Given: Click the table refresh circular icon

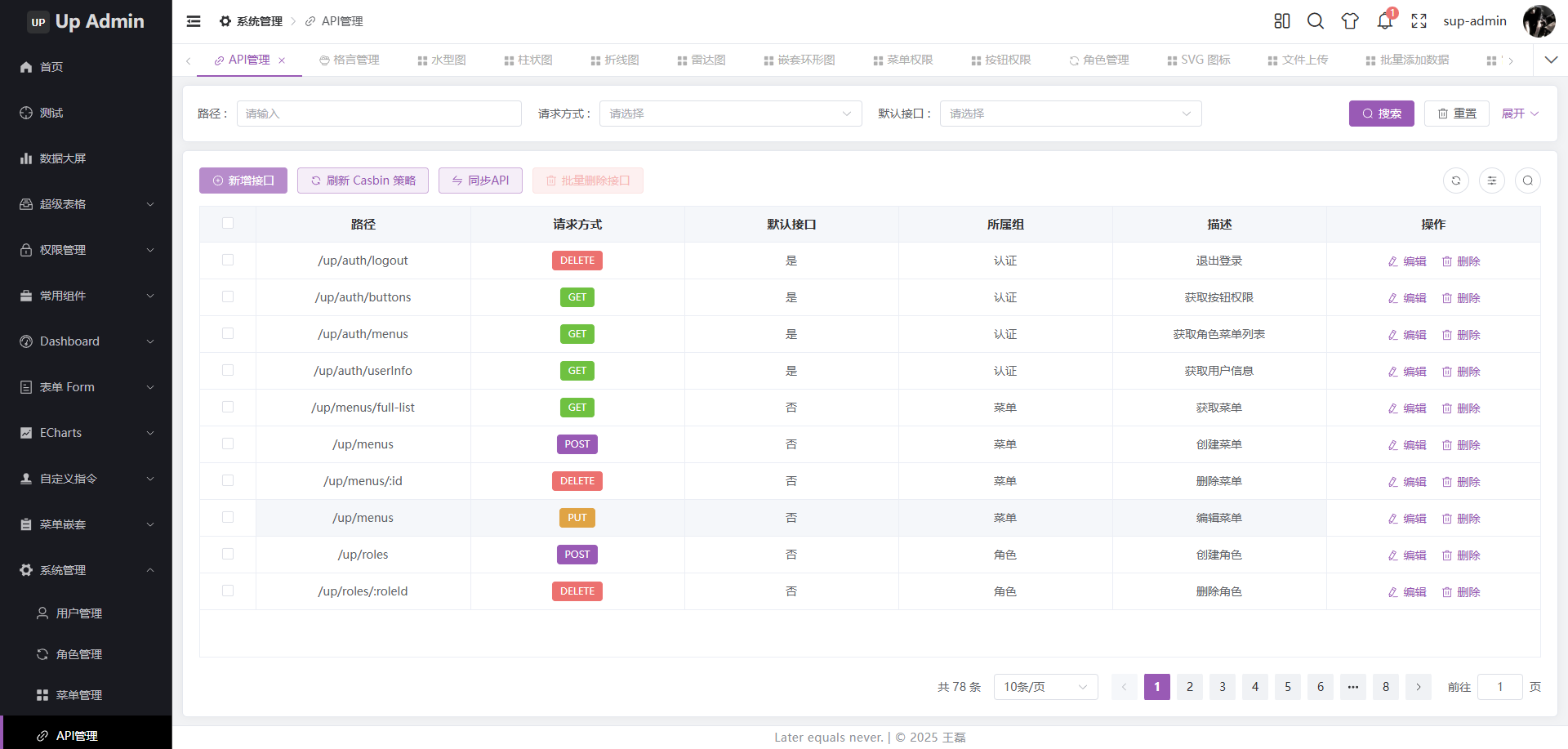Looking at the screenshot, I should 1455,181.
